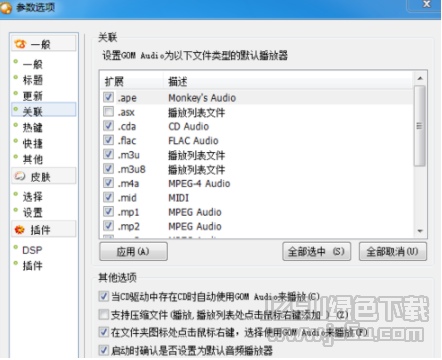Click the 全部选中(S) button
442x360 pixels.
point(316,251)
